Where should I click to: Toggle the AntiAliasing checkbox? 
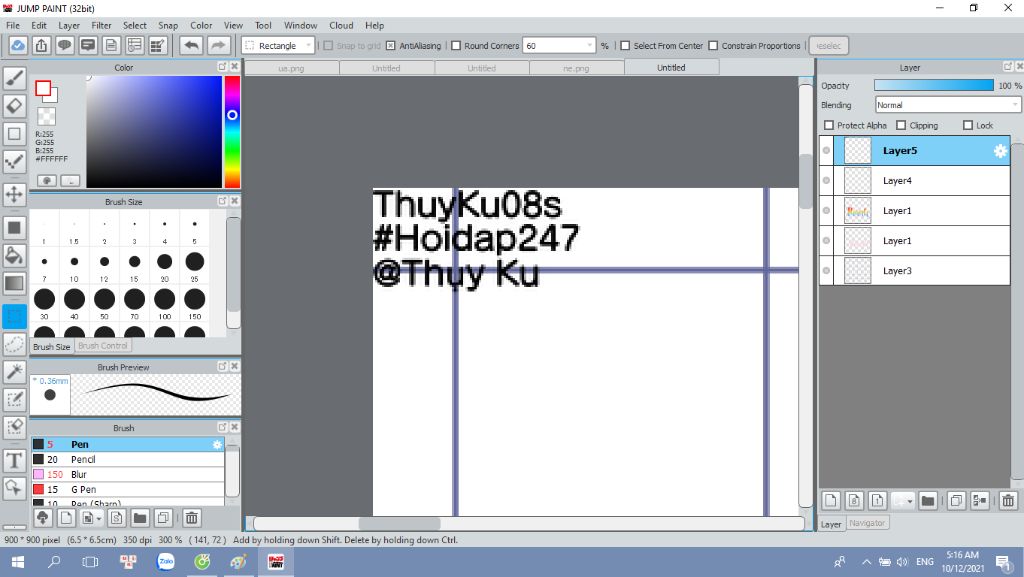[391, 46]
